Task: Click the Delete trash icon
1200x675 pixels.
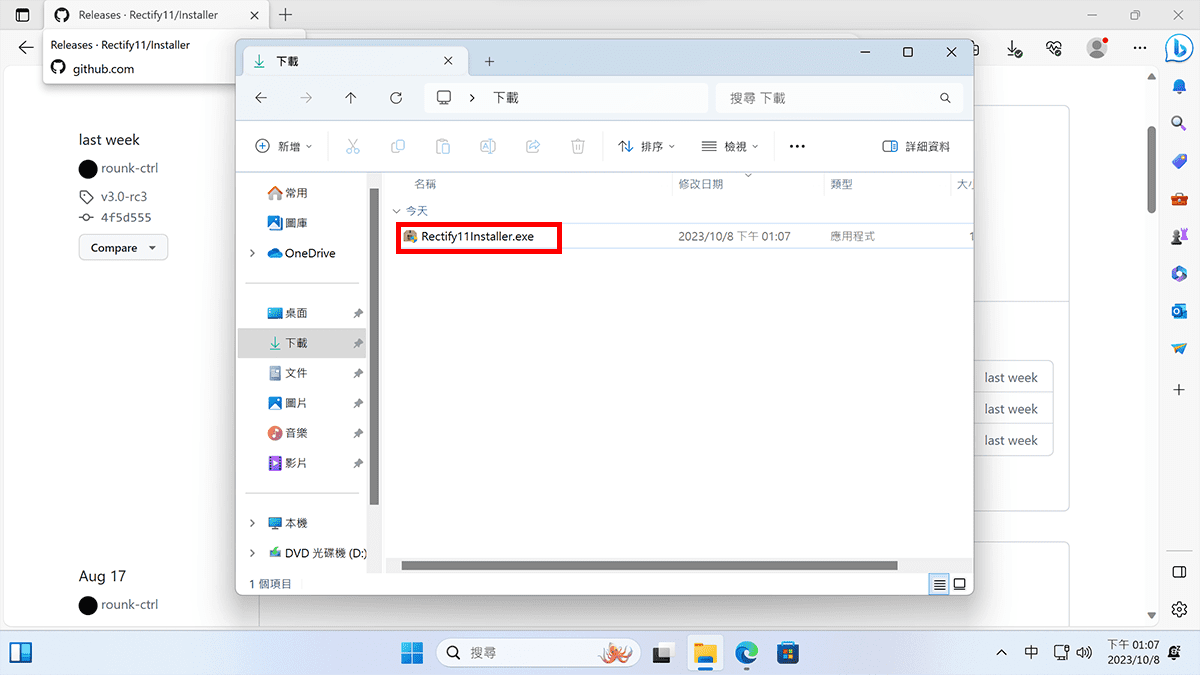Action: (577, 146)
